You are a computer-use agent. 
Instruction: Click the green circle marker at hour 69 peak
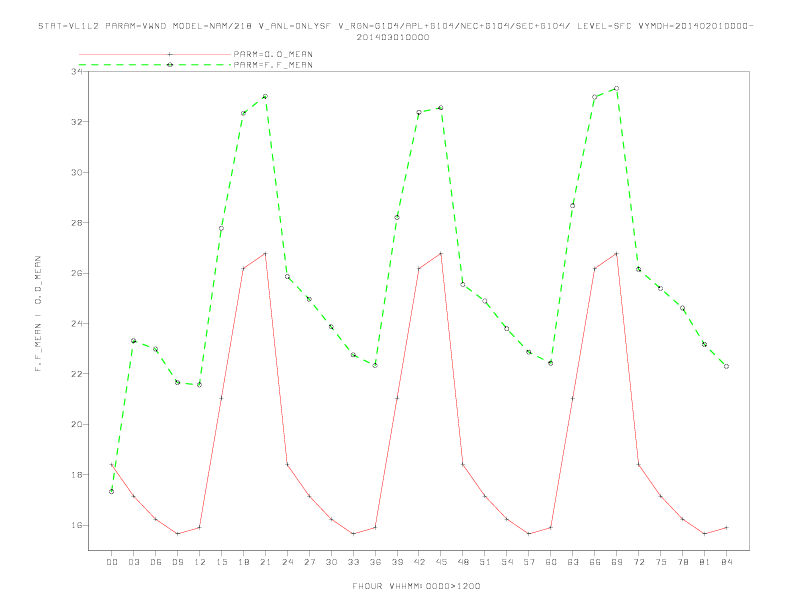(616, 88)
